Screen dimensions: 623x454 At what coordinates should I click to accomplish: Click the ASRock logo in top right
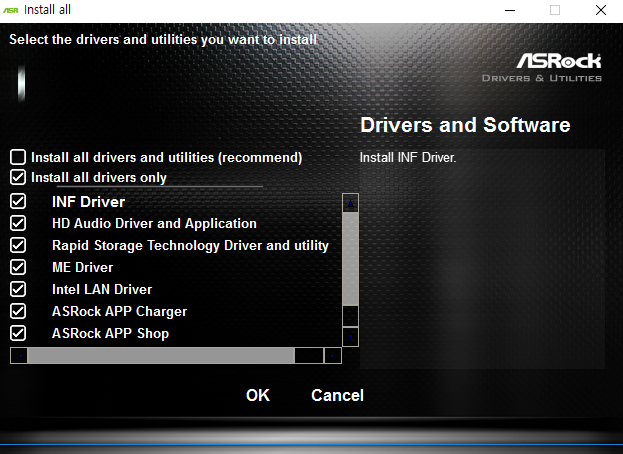point(558,62)
